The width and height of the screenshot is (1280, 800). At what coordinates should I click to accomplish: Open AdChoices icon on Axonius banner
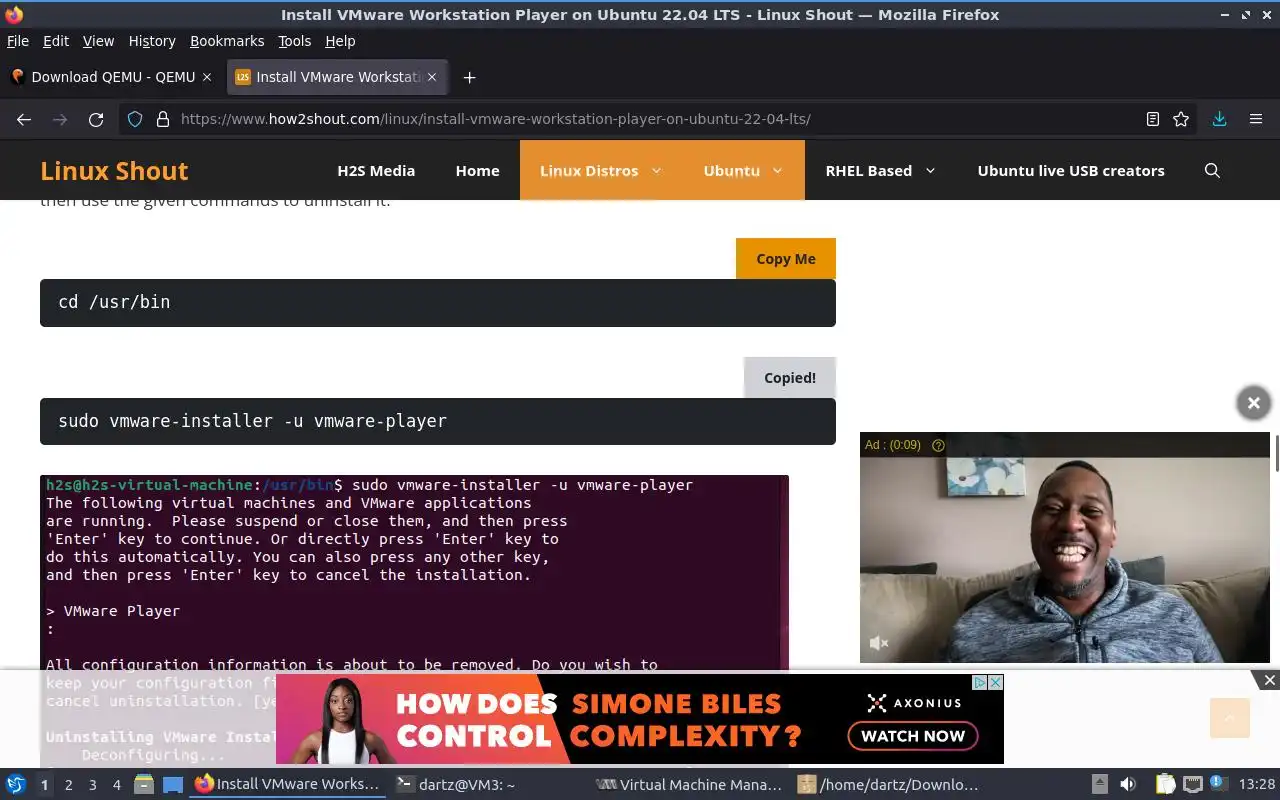coord(981,682)
